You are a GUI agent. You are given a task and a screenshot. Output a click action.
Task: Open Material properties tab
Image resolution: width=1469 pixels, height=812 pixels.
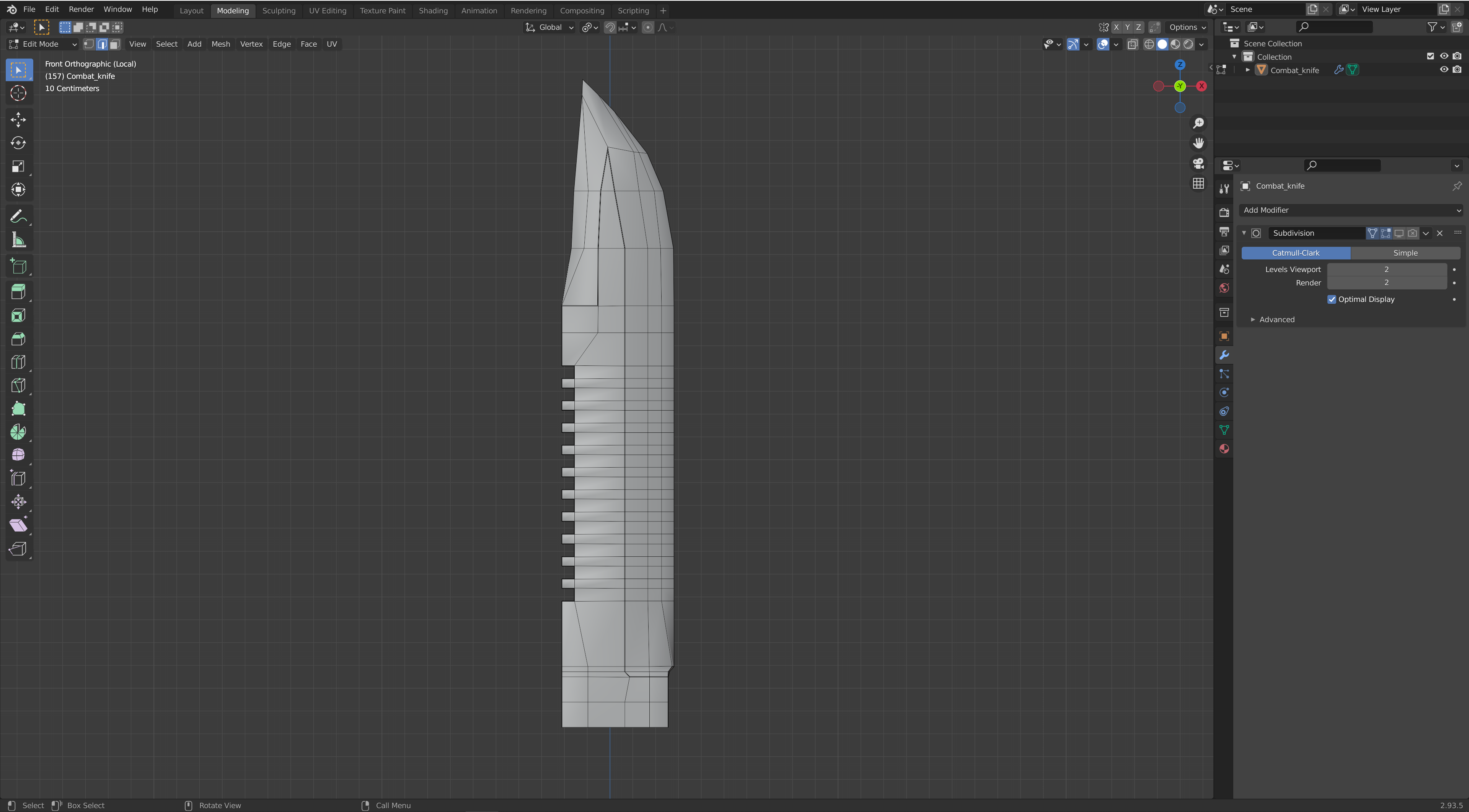tap(1224, 449)
